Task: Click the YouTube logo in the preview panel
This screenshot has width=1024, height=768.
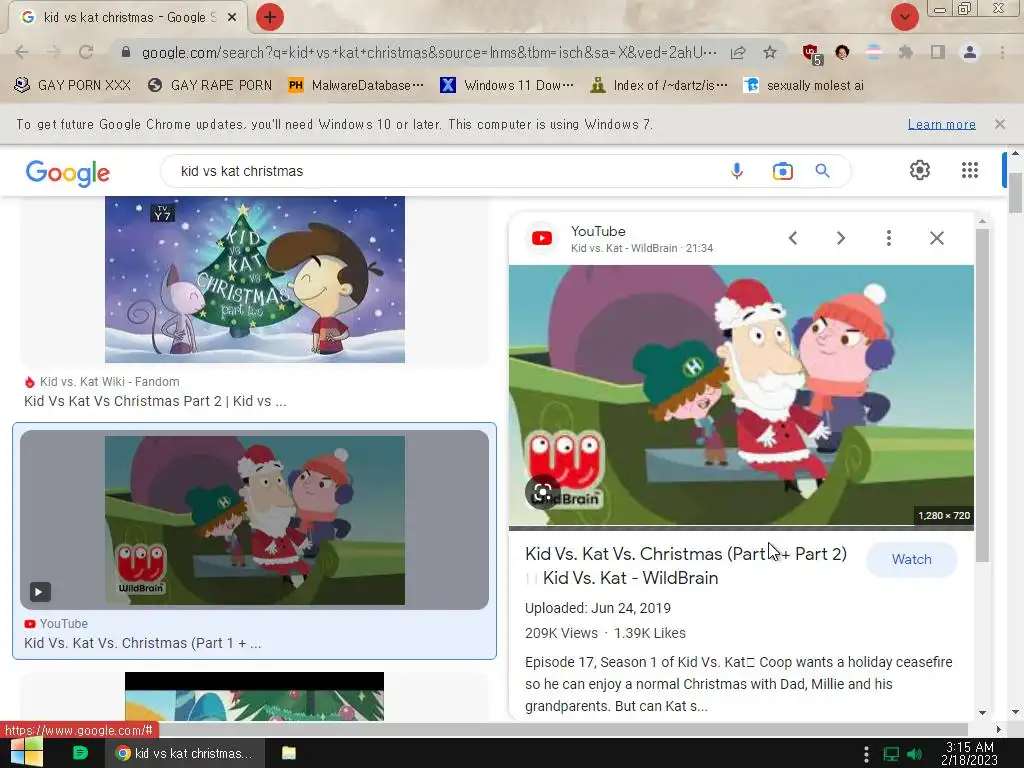Action: pyautogui.click(x=542, y=238)
